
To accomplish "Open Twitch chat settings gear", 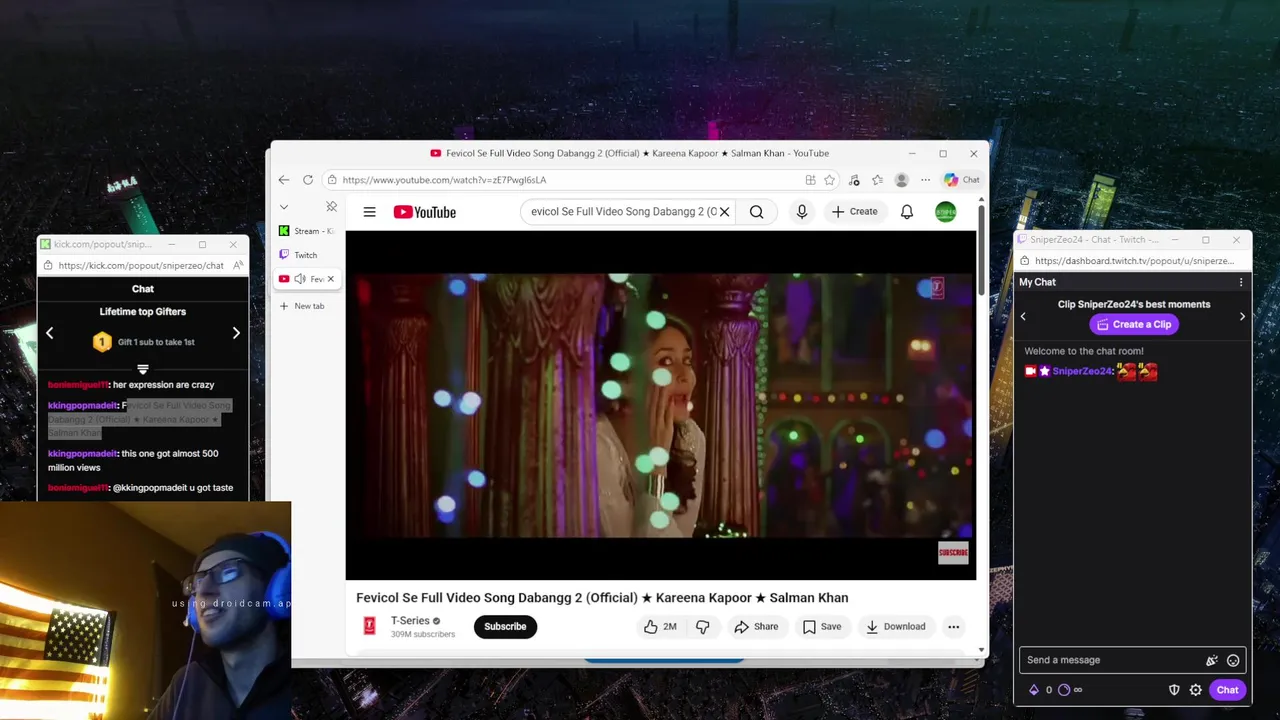I will [x=1195, y=690].
